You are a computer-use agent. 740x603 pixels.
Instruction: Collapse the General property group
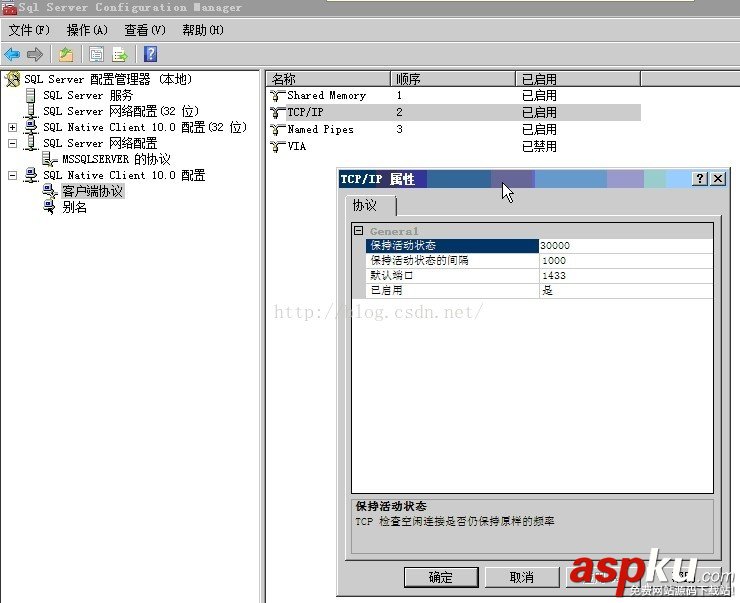(359, 231)
